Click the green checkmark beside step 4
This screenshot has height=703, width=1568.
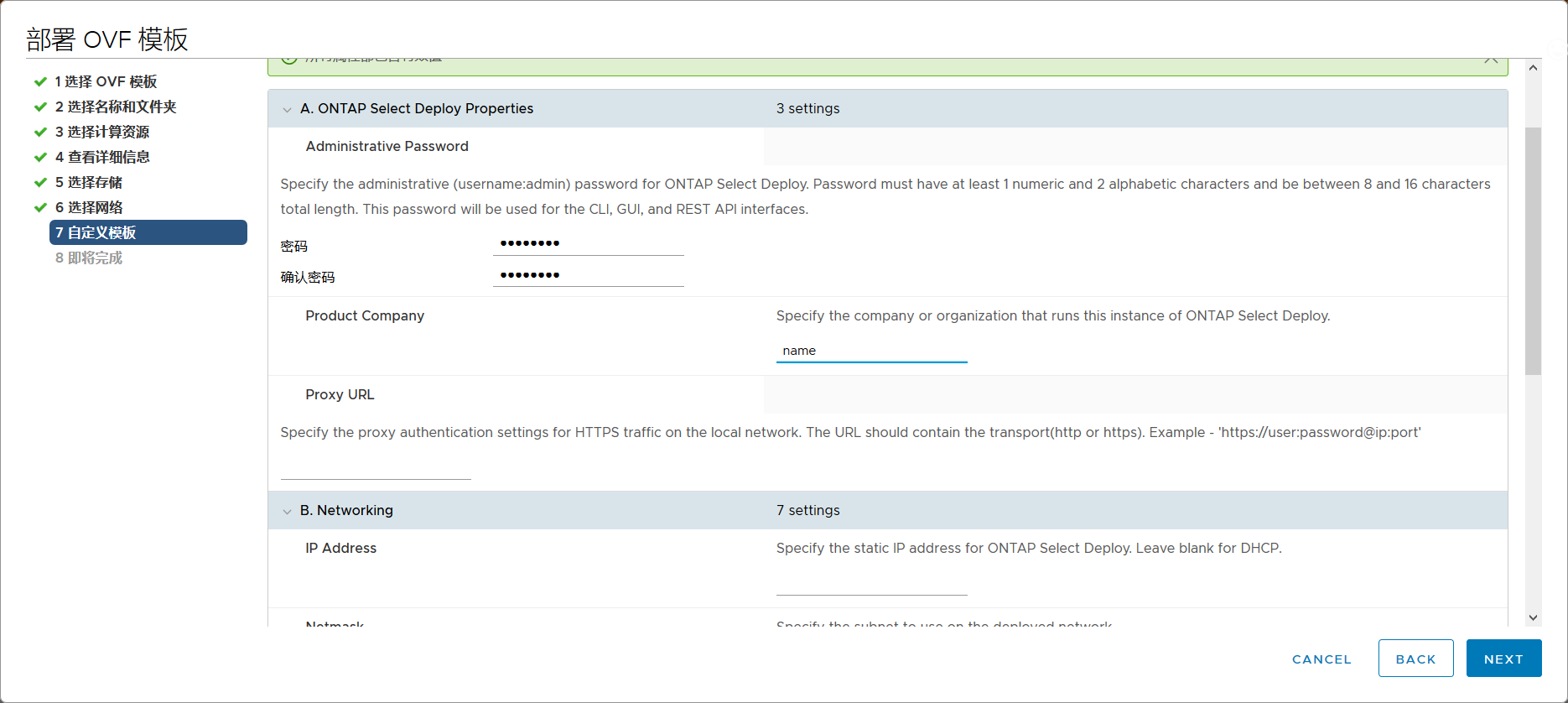(x=40, y=157)
